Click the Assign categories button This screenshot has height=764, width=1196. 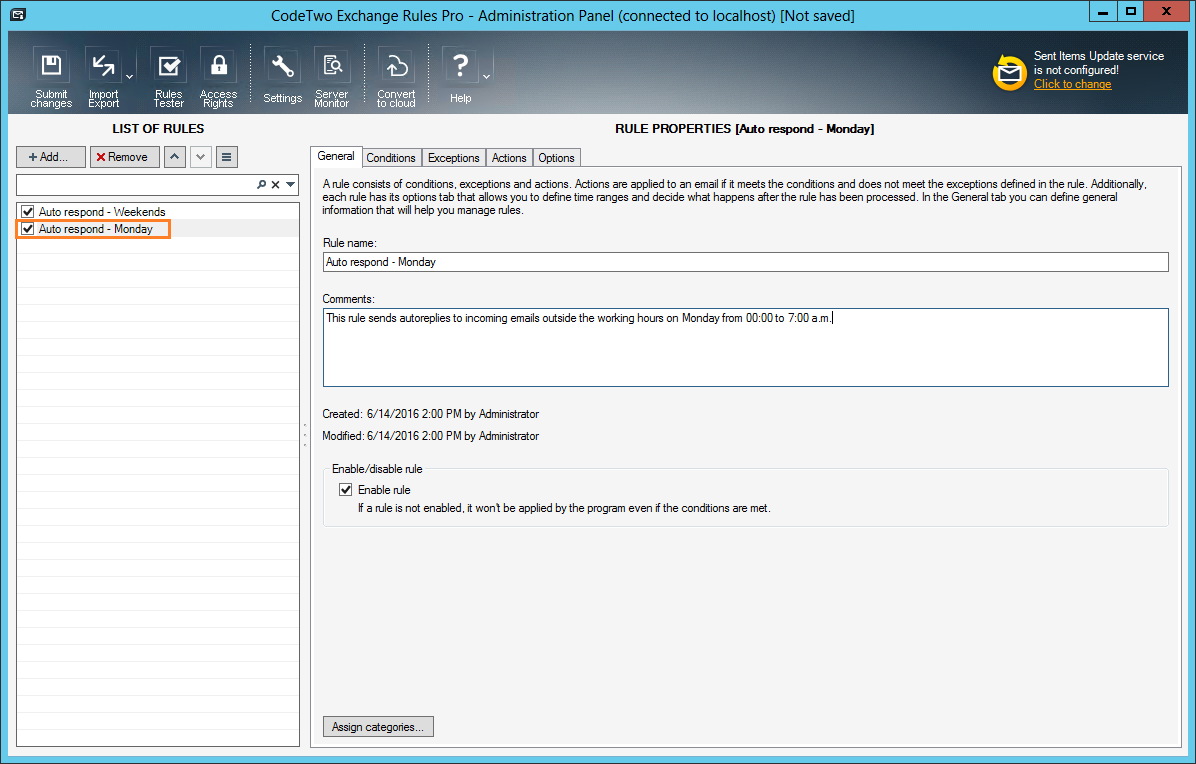(x=378, y=727)
